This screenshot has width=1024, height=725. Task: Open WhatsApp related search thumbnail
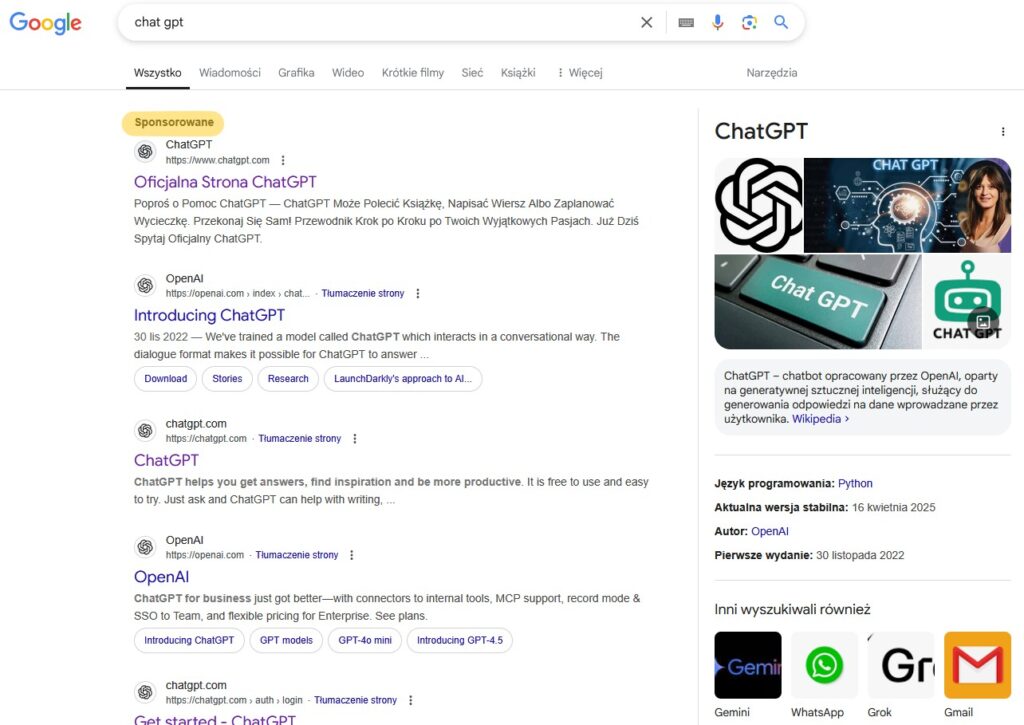[x=824, y=665]
